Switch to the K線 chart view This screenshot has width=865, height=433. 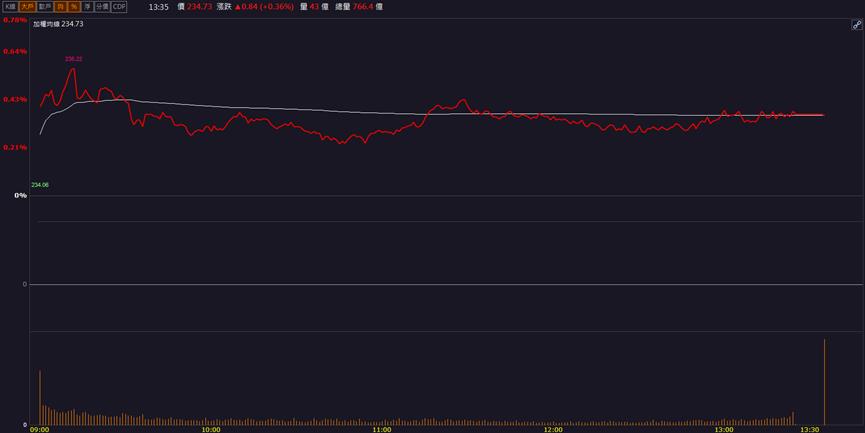pyautogui.click(x=10, y=7)
